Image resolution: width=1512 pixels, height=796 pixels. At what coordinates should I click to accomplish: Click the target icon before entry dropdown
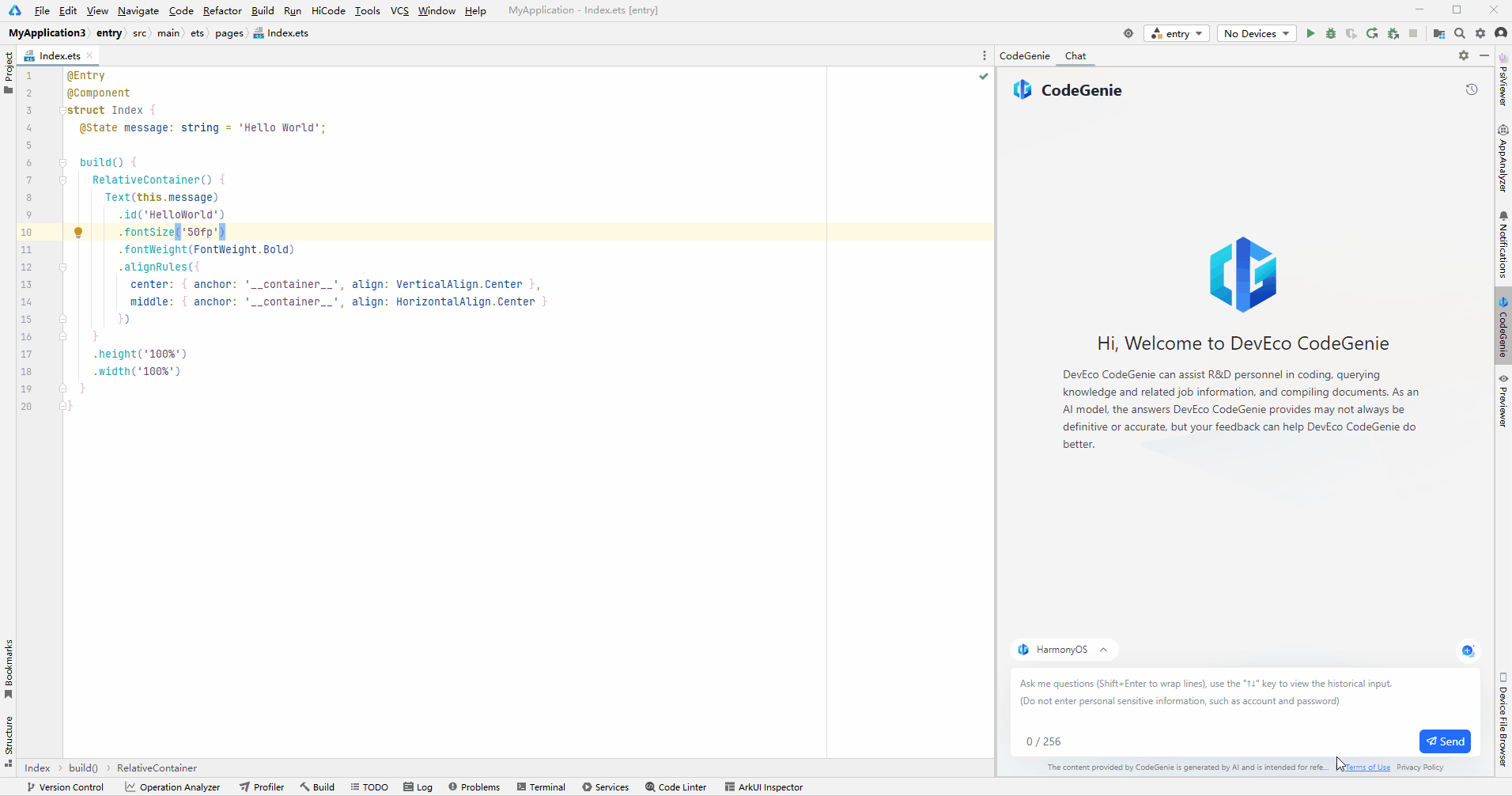tap(1128, 33)
